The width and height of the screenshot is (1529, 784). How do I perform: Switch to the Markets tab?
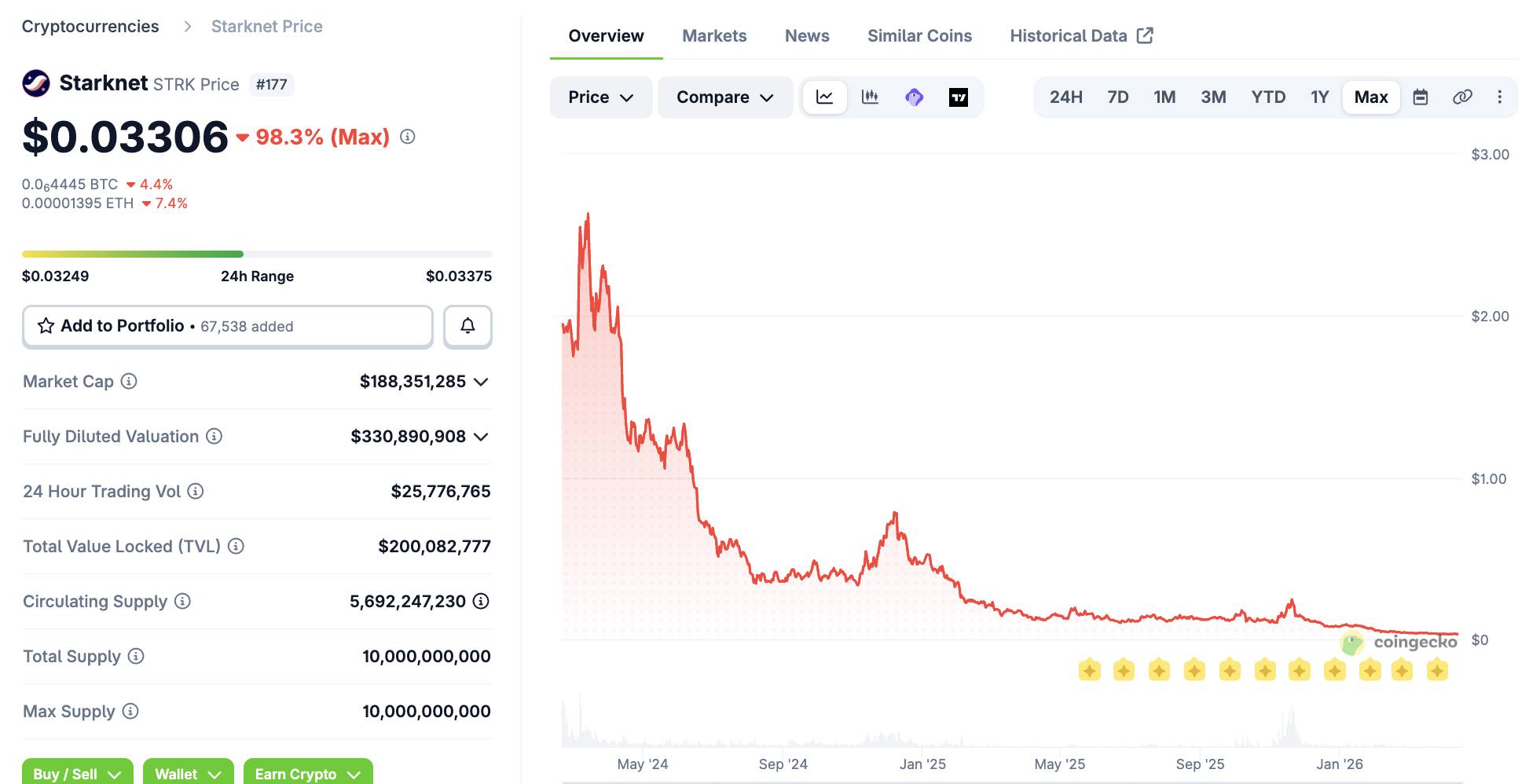tap(713, 36)
